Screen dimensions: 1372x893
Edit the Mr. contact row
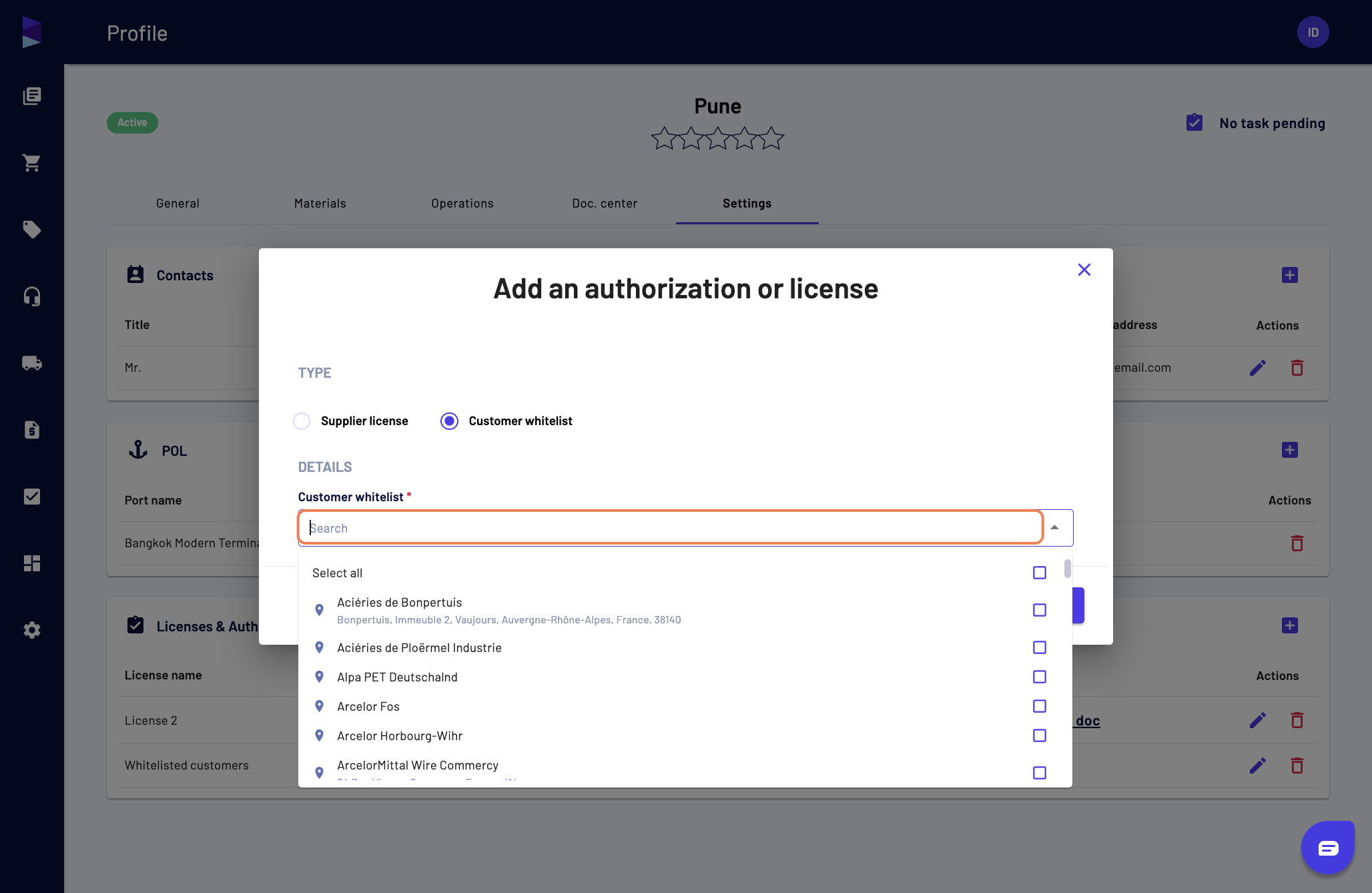(x=1258, y=368)
